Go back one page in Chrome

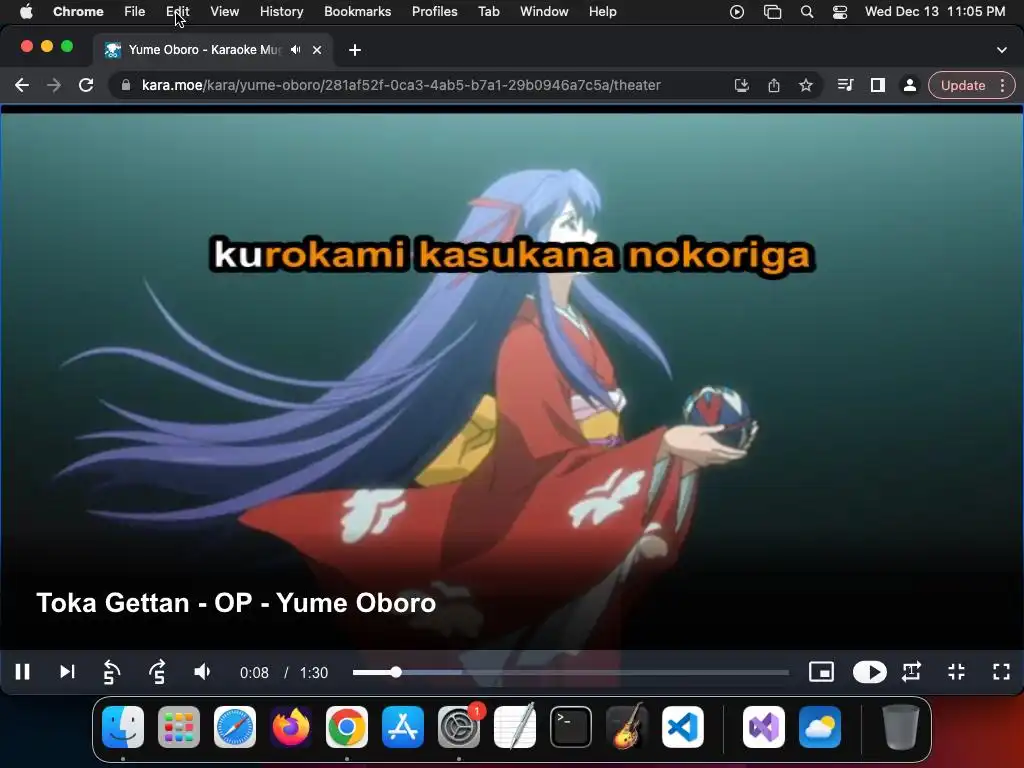pos(22,86)
